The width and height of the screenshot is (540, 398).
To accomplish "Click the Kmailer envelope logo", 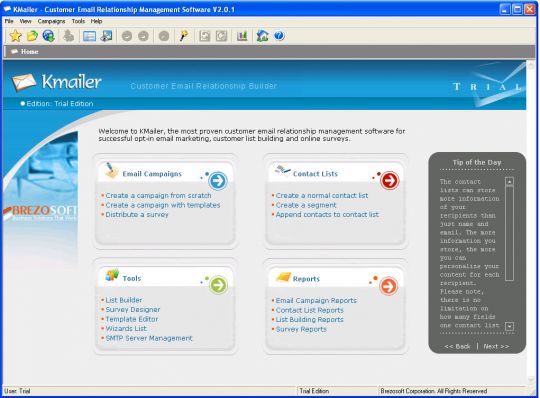I will pos(23,82).
